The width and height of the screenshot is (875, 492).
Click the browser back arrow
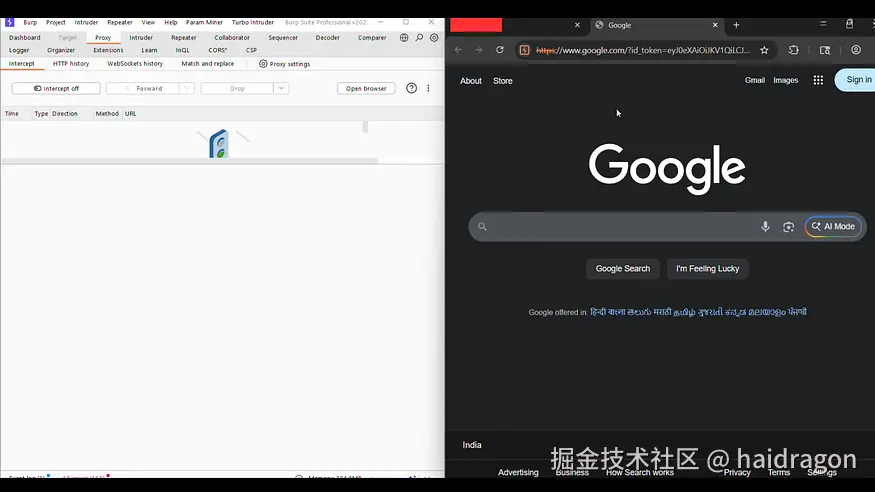point(458,50)
